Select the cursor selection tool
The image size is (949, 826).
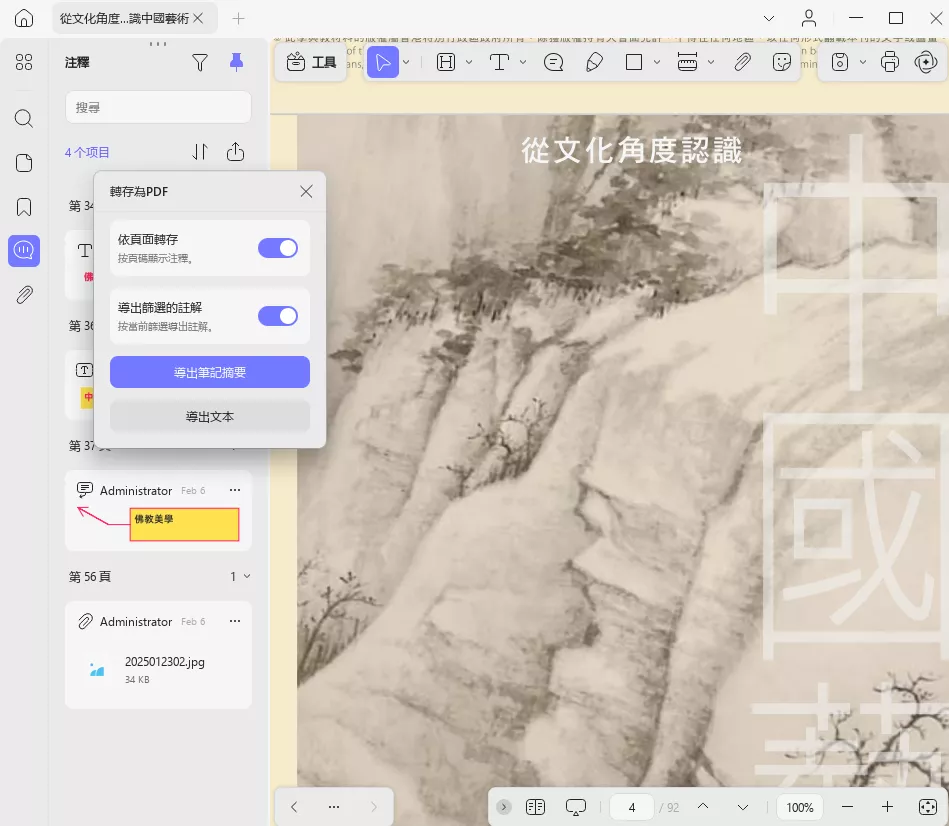click(x=383, y=62)
